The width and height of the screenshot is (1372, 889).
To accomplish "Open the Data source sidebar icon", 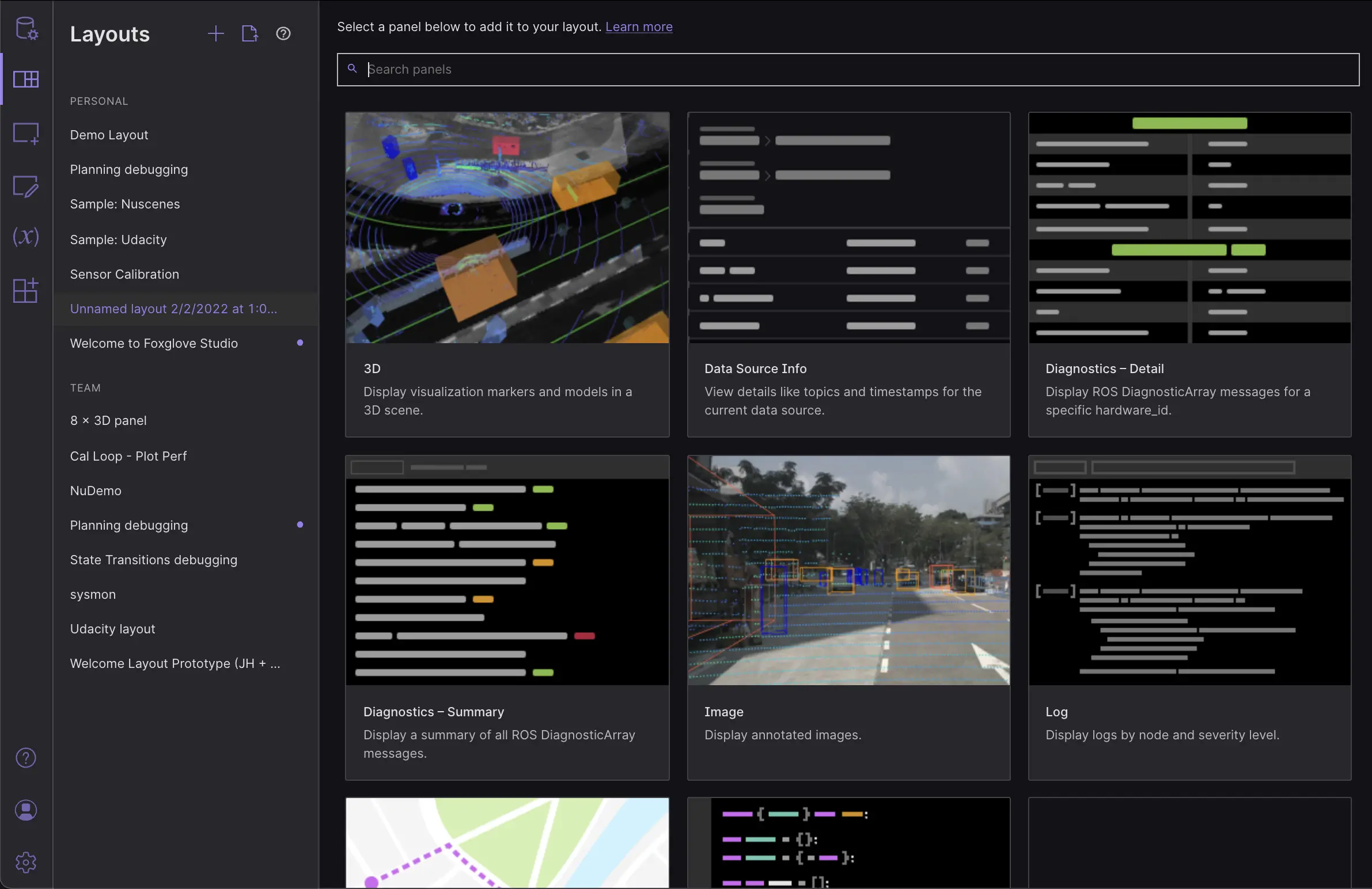I will click(26, 28).
